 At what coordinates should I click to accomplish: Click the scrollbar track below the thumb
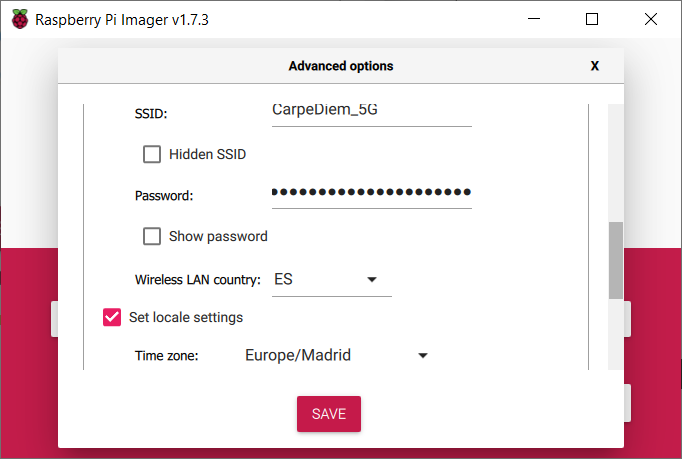point(615,334)
